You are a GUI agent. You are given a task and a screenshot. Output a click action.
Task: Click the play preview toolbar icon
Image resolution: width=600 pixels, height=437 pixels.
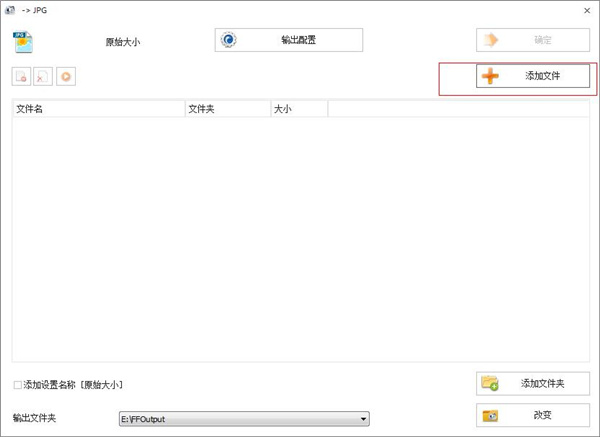coord(65,76)
